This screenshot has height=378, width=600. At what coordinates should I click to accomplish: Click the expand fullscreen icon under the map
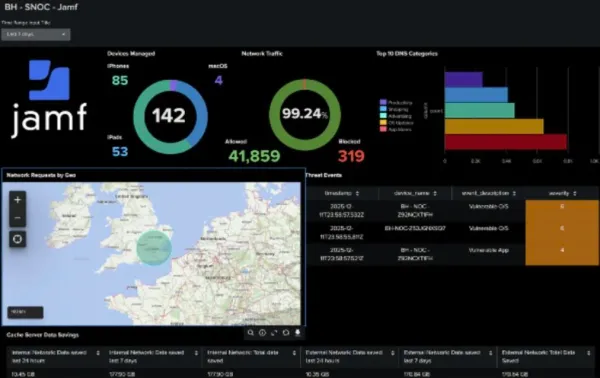pyautogui.click(x=274, y=333)
